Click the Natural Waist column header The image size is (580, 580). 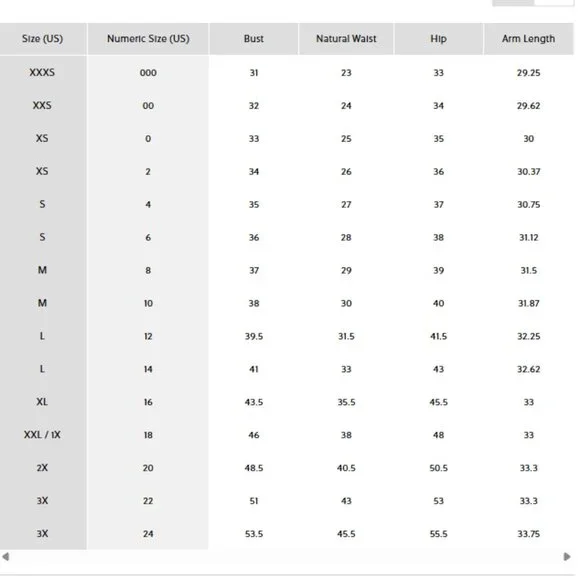(x=346, y=39)
